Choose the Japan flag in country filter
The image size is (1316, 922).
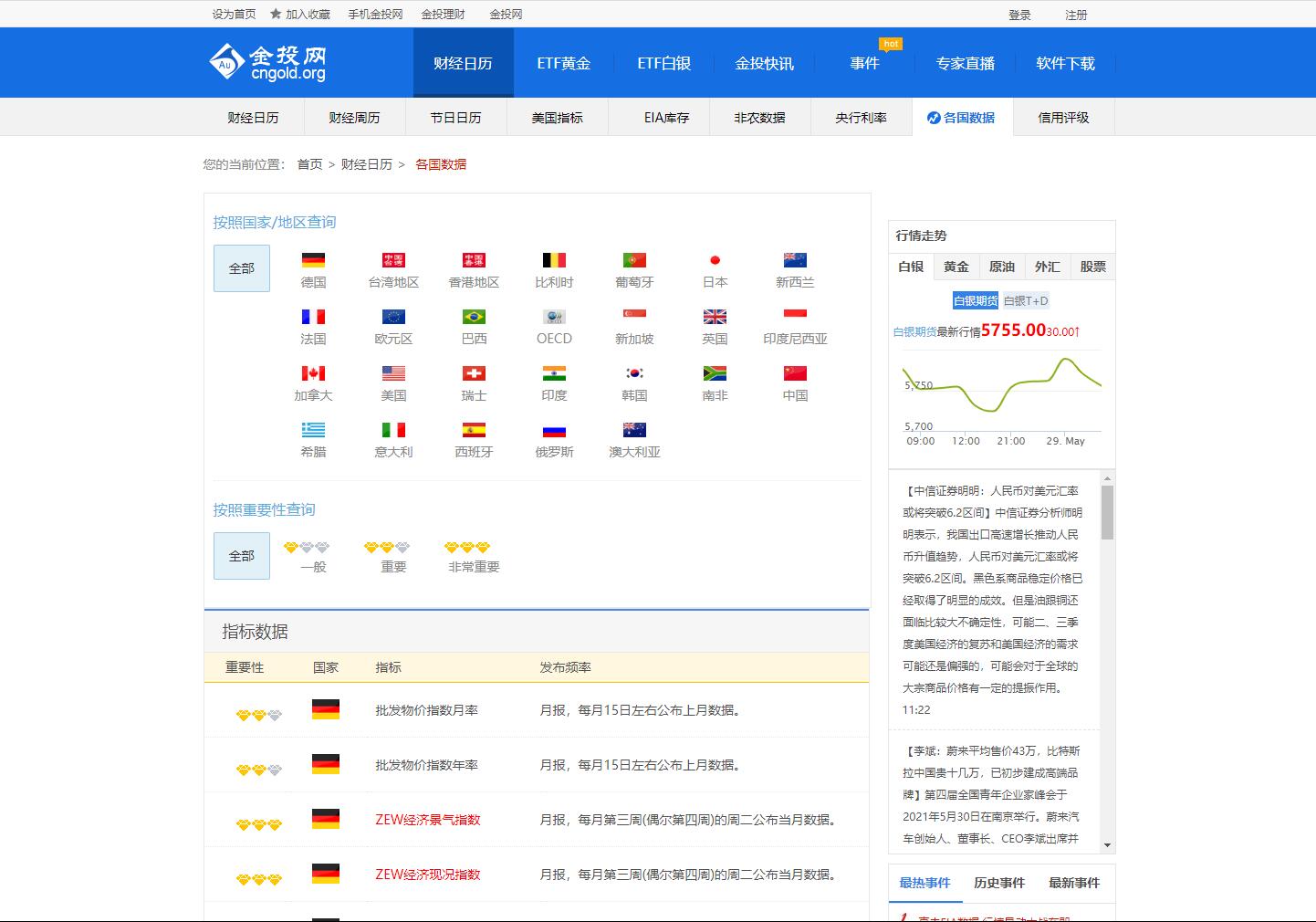click(x=715, y=261)
